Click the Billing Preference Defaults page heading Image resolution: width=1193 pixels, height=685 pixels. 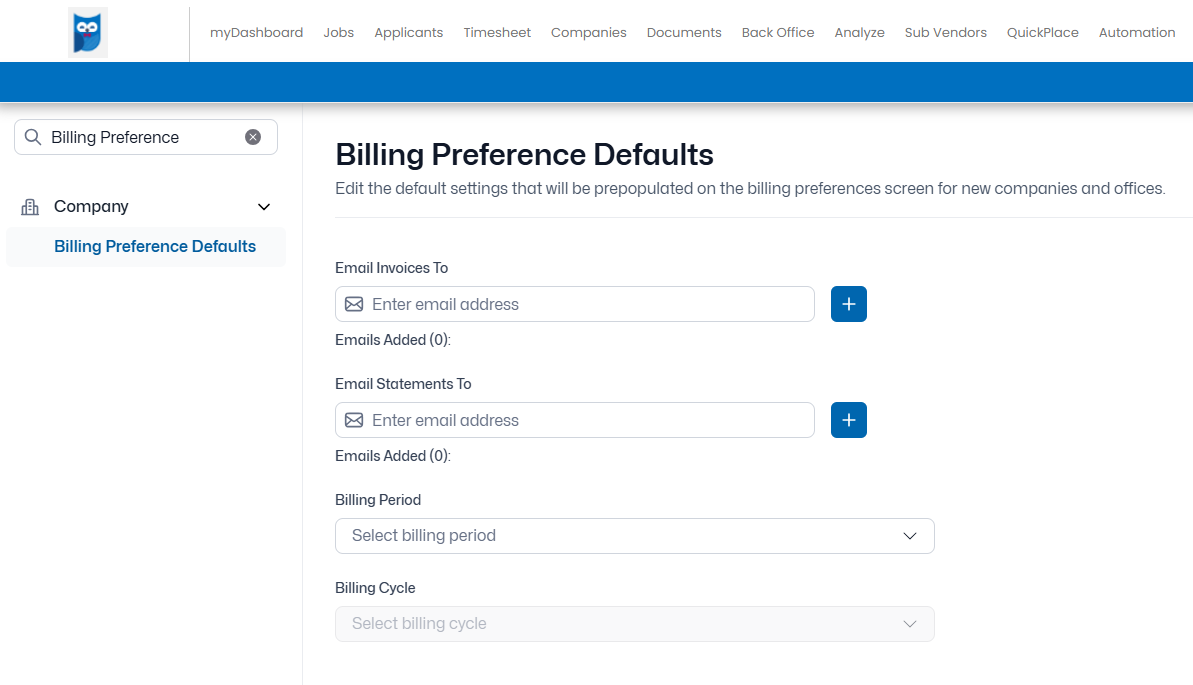(x=524, y=155)
